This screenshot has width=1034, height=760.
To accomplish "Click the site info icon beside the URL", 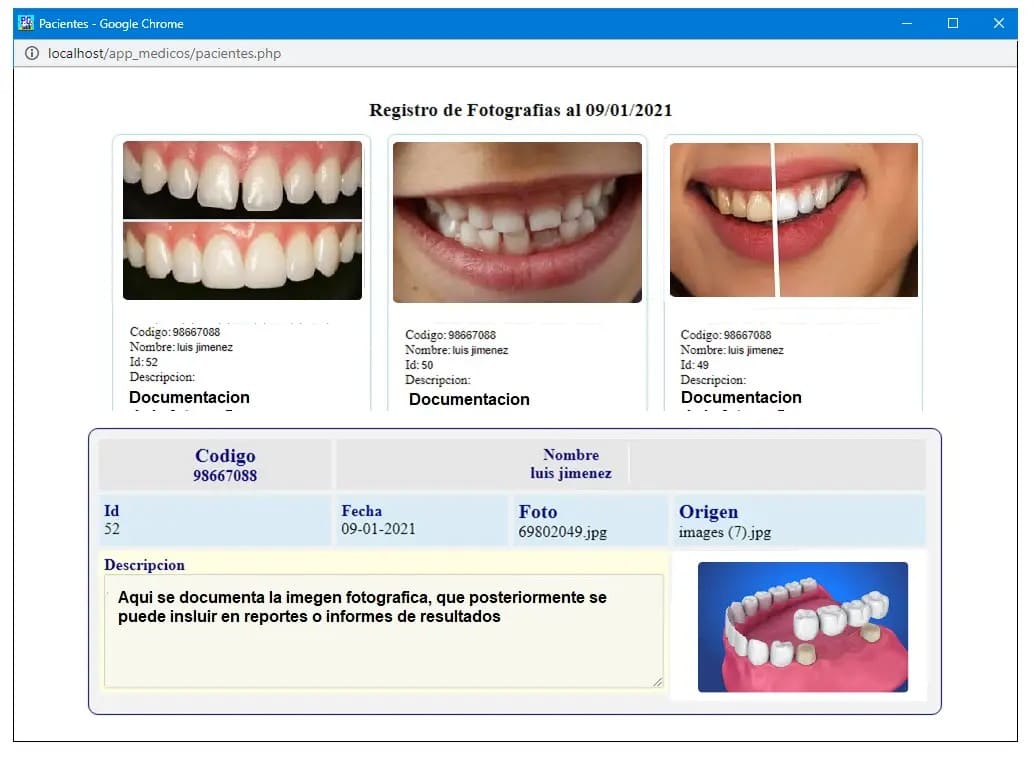I will click(x=31, y=53).
